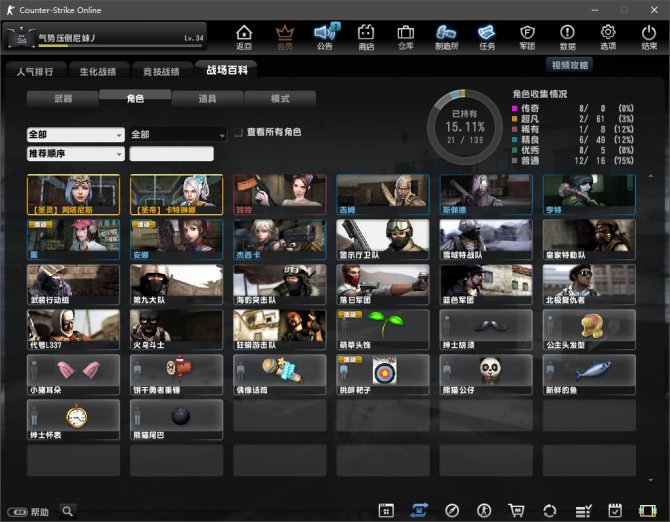Click the magenta 传奇 color swatch

pos(515,109)
